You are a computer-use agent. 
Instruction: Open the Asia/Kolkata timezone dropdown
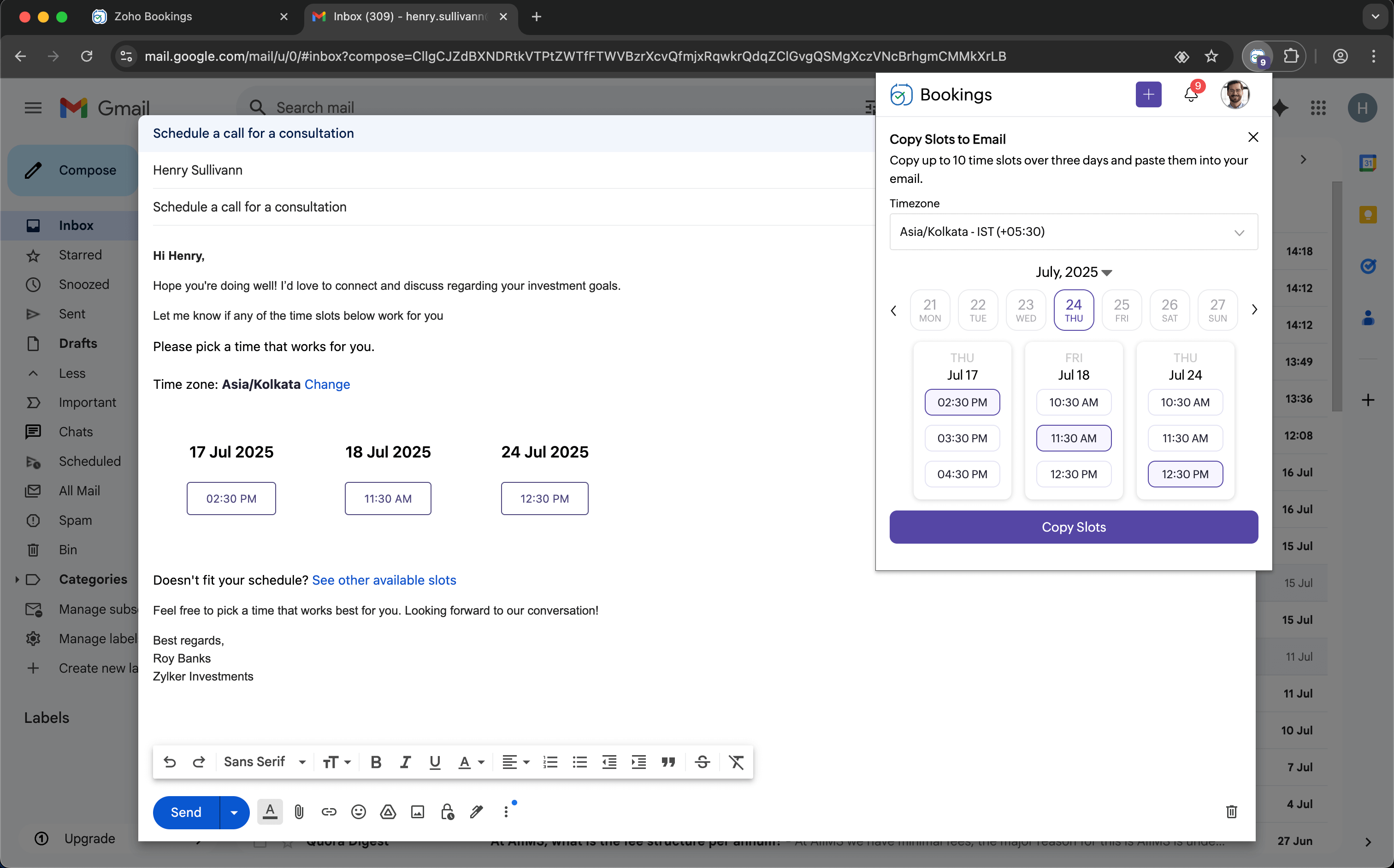(x=1073, y=232)
